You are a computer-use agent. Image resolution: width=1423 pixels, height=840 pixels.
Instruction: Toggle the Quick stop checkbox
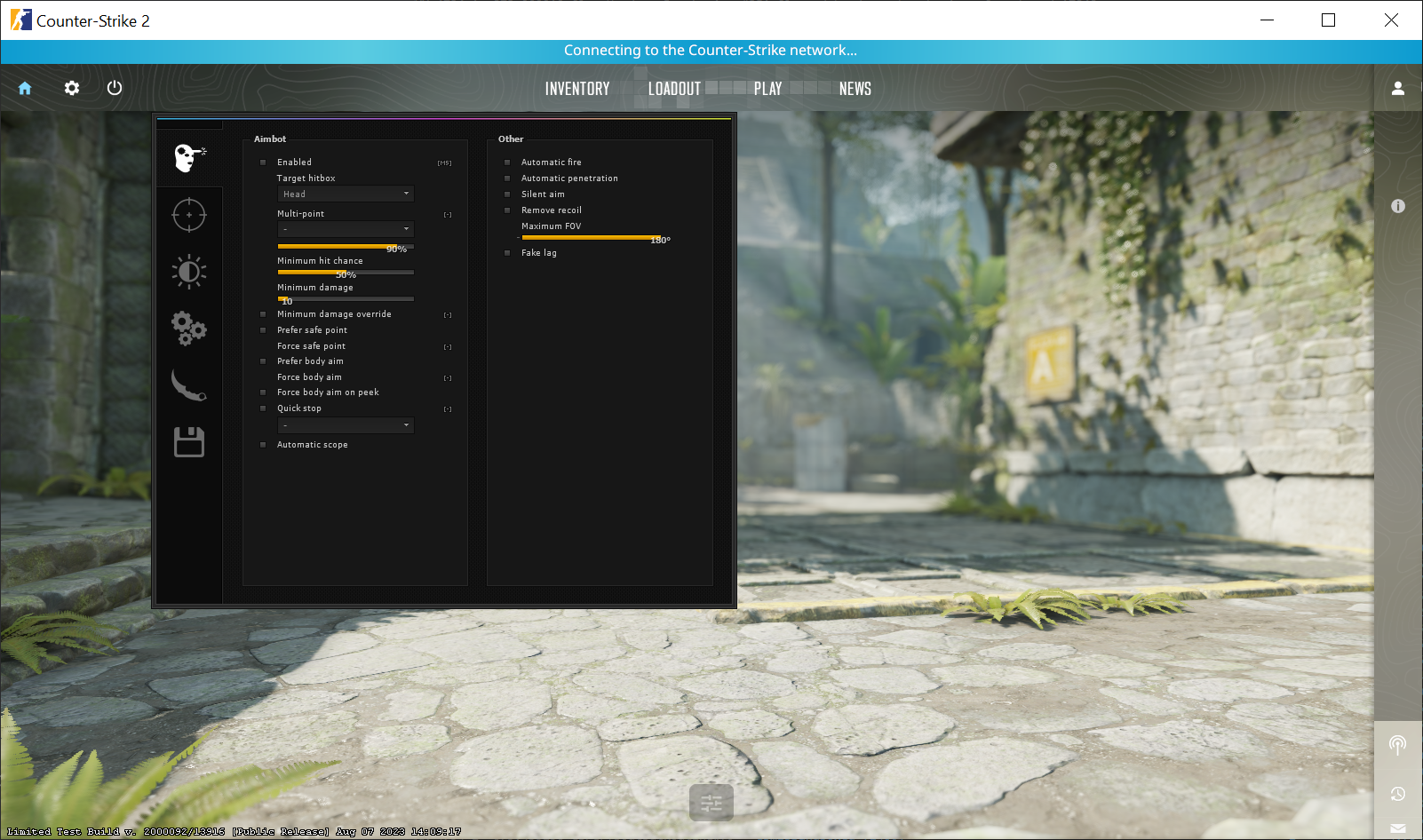[x=263, y=408]
